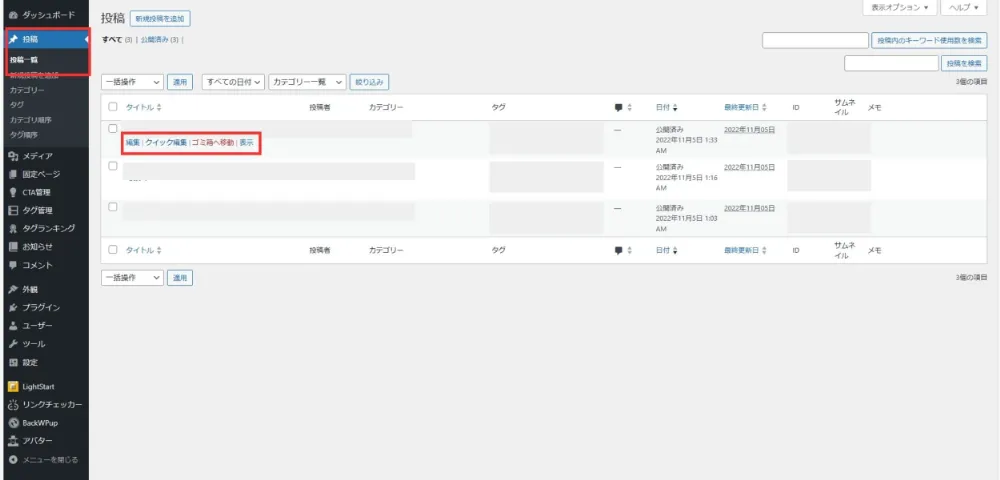The width and height of the screenshot is (1000, 480).
Task: Focus the search field beside 投稿を検索
Action: coord(892,63)
